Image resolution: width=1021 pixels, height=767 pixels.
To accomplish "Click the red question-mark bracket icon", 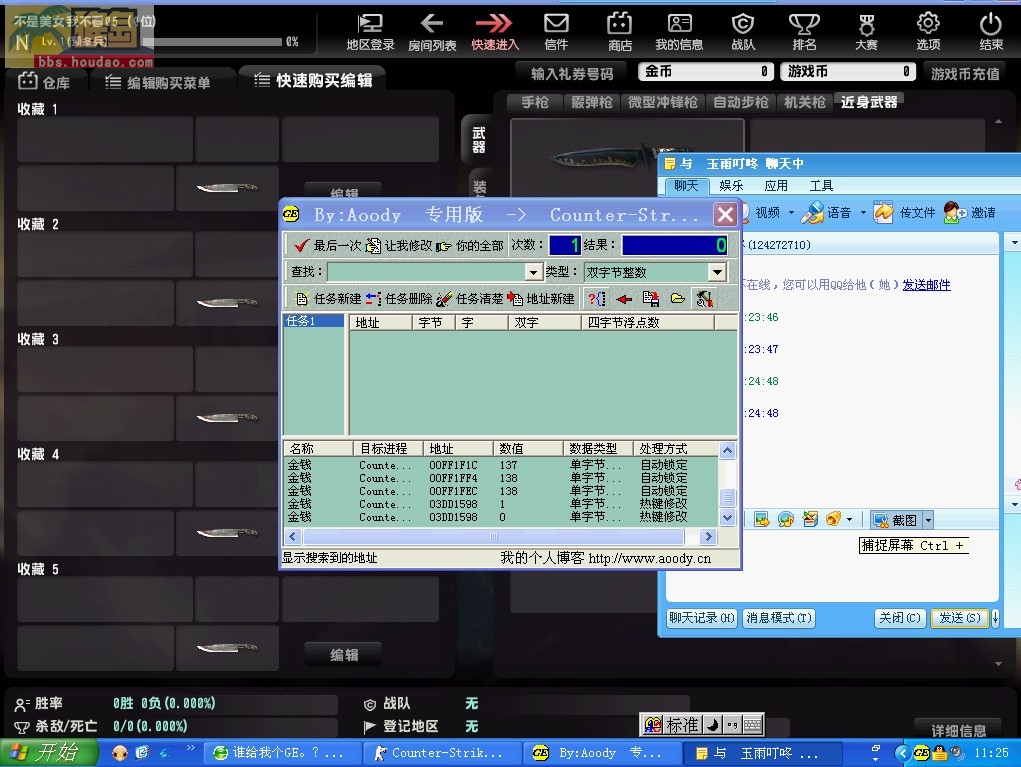I will [596, 299].
